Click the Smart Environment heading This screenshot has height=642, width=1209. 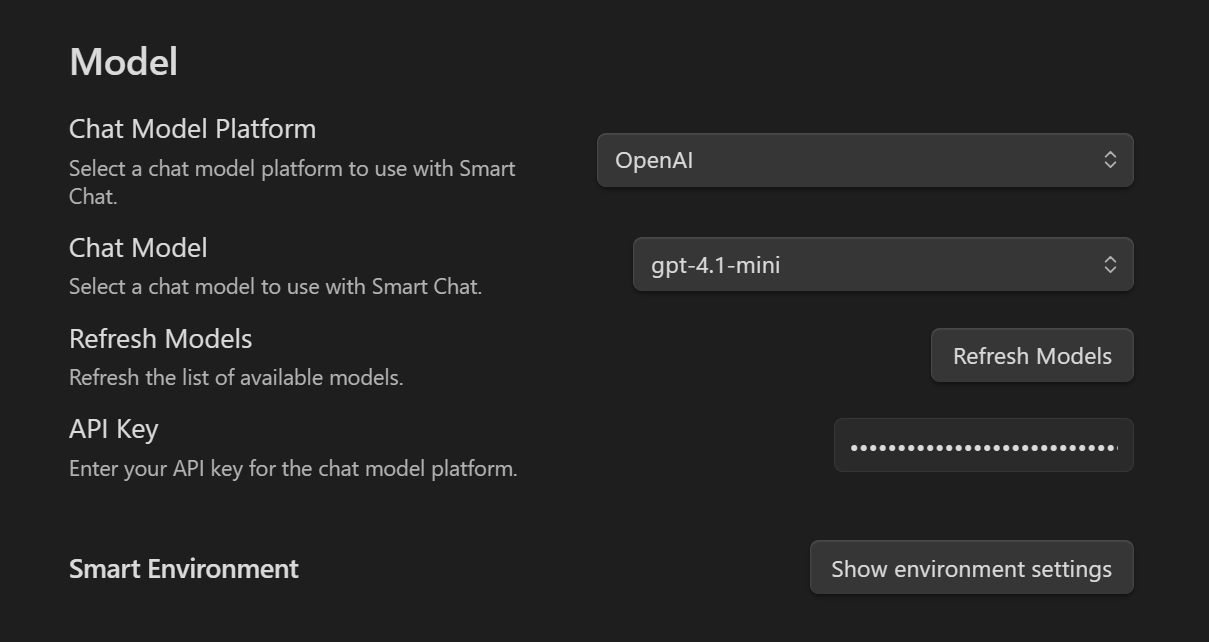(x=184, y=569)
